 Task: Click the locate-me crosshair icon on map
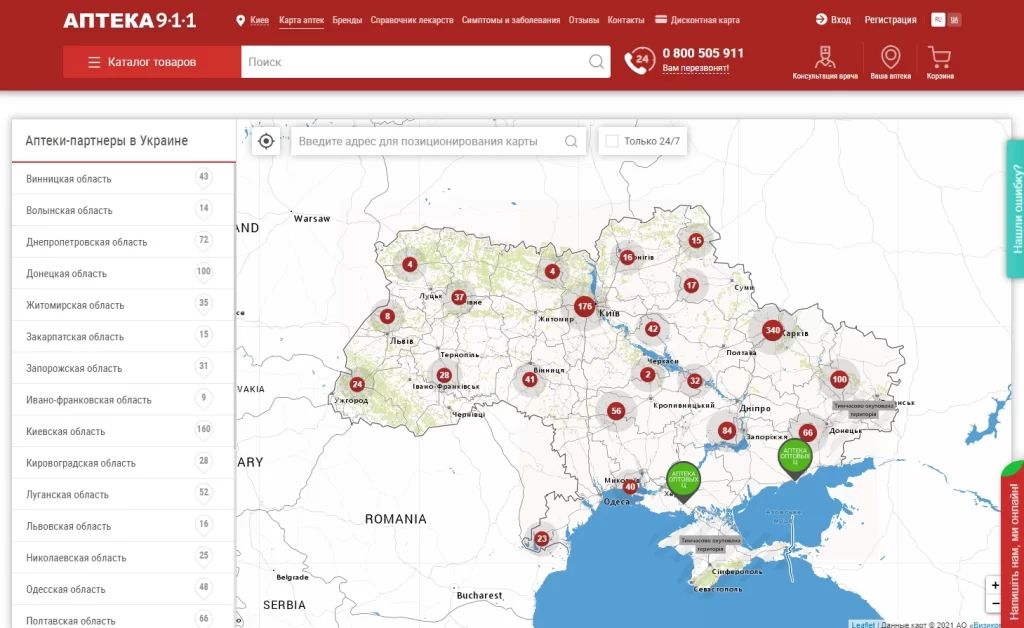(x=266, y=141)
